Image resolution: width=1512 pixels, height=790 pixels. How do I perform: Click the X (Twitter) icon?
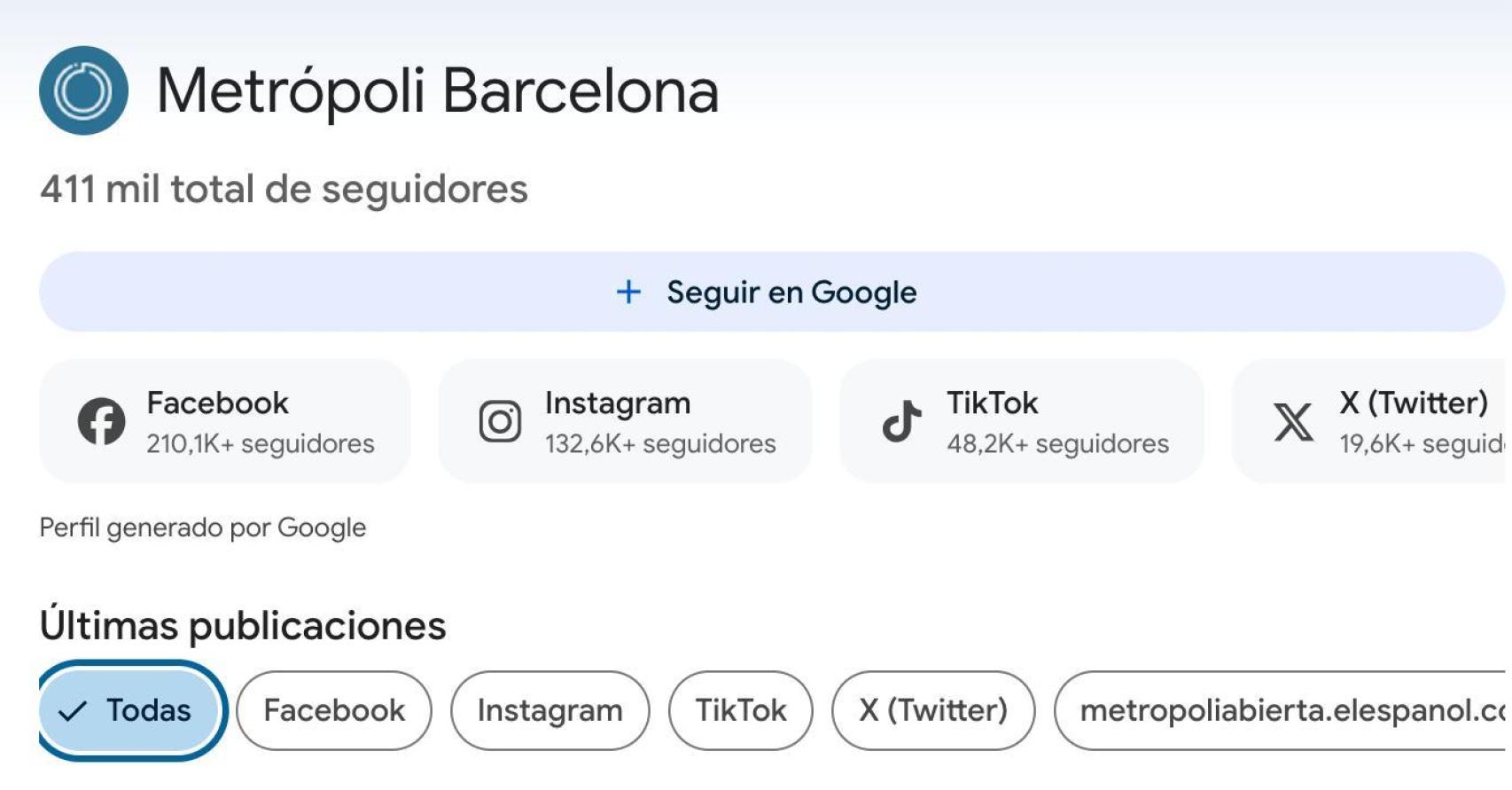click(1294, 422)
